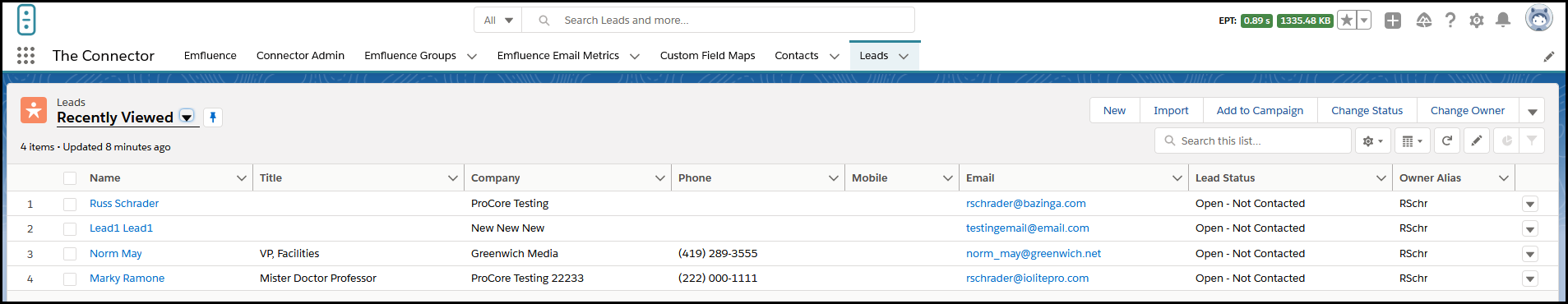
Task: Click the EPT 0.89 s badge
Action: coord(1256,21)
